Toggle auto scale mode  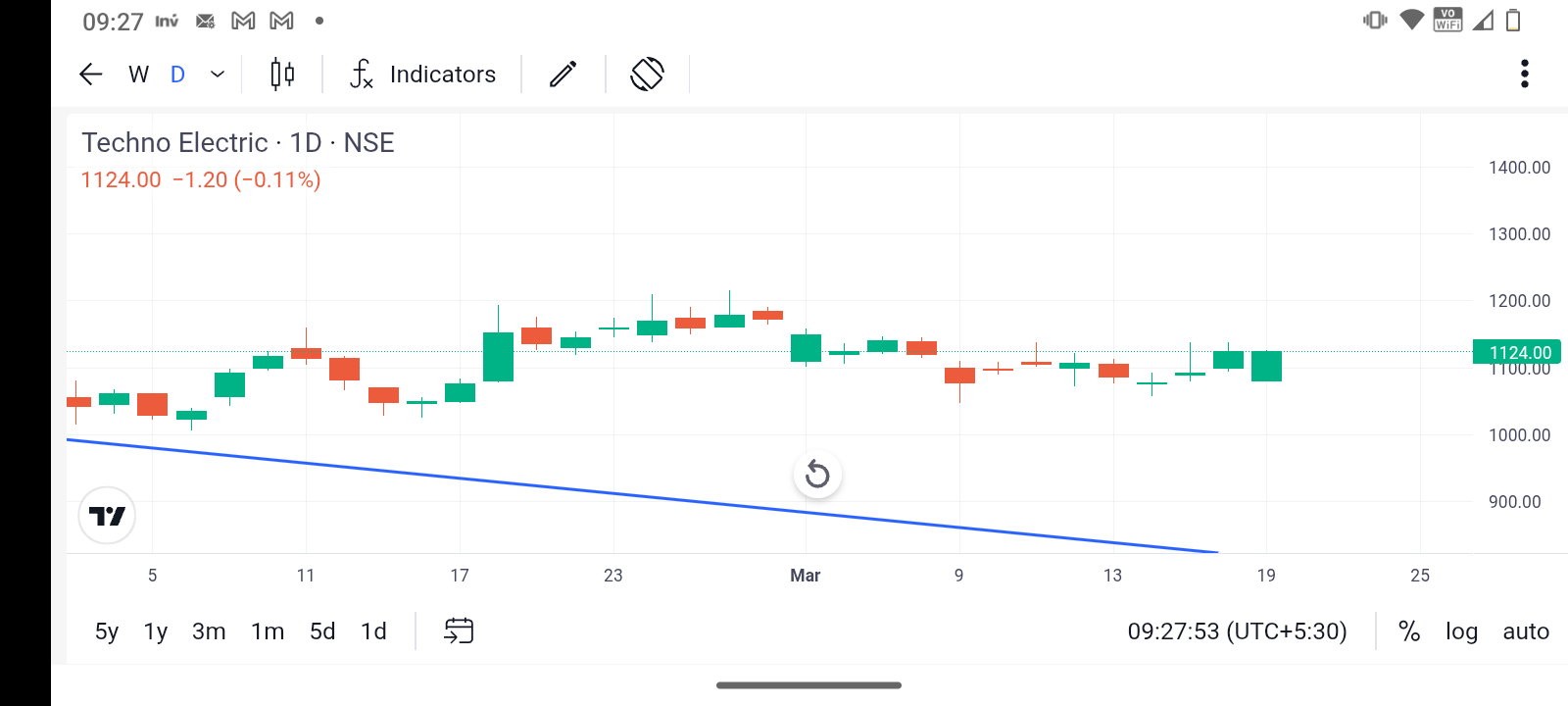pos(1526,631)
